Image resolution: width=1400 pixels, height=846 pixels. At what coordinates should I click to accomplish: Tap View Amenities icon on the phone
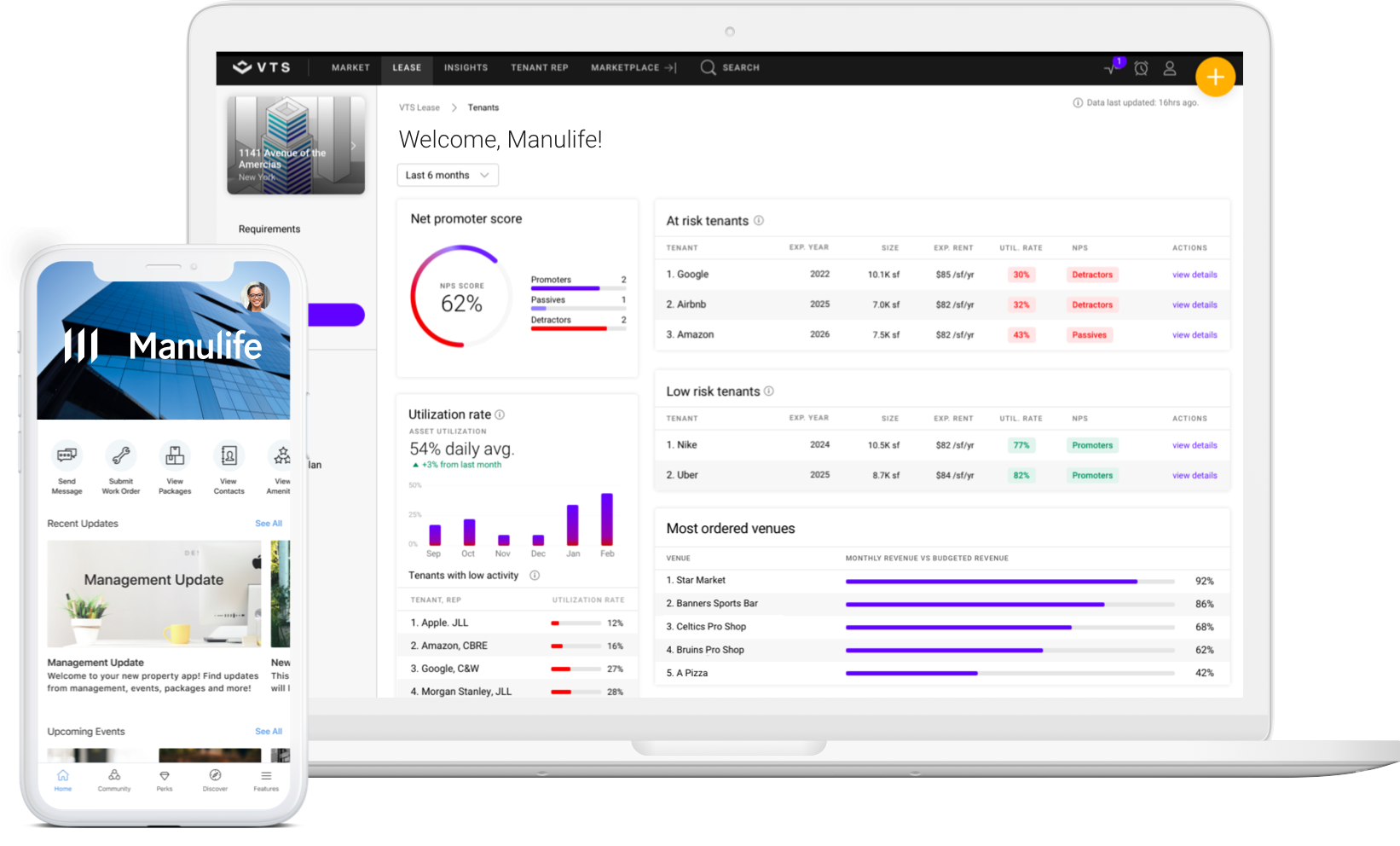[x=280, y=455]
